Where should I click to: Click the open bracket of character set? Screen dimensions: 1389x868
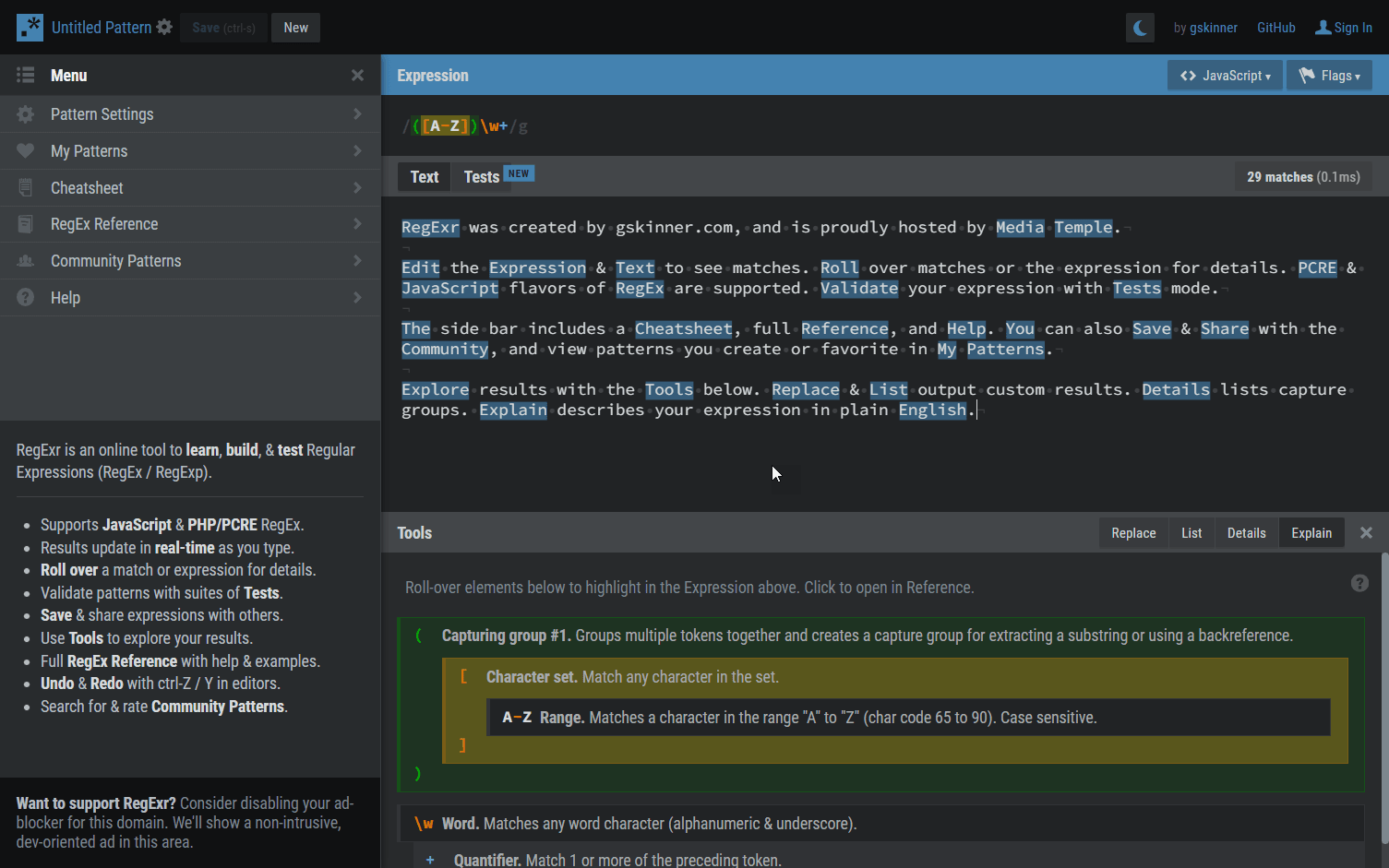click(x=463, y=677)
